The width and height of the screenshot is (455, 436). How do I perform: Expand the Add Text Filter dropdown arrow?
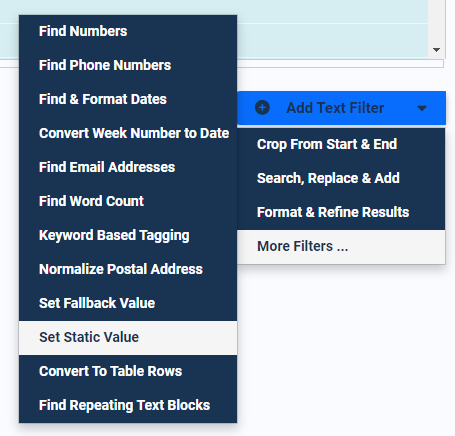coord(422,108)
